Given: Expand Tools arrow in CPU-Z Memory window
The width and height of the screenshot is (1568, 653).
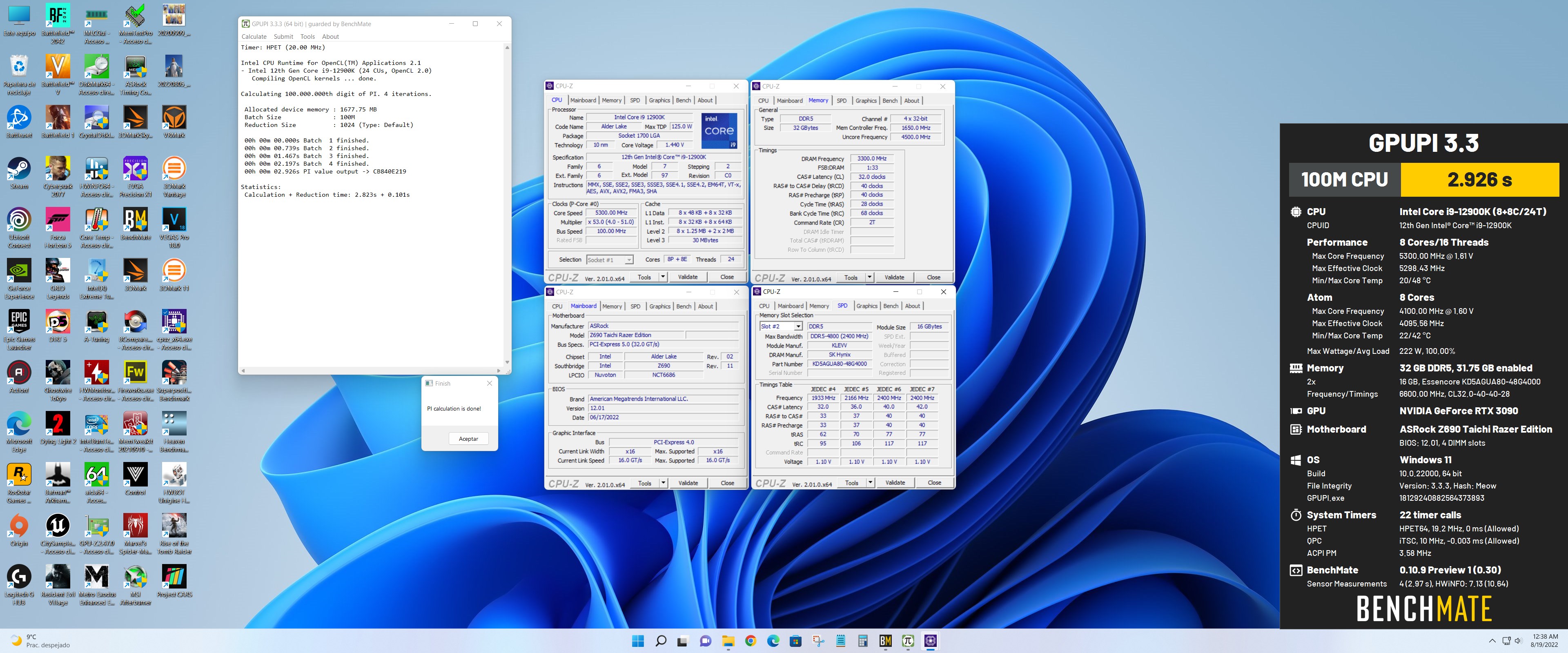Looking at the screenshot, I should [870, 278].
